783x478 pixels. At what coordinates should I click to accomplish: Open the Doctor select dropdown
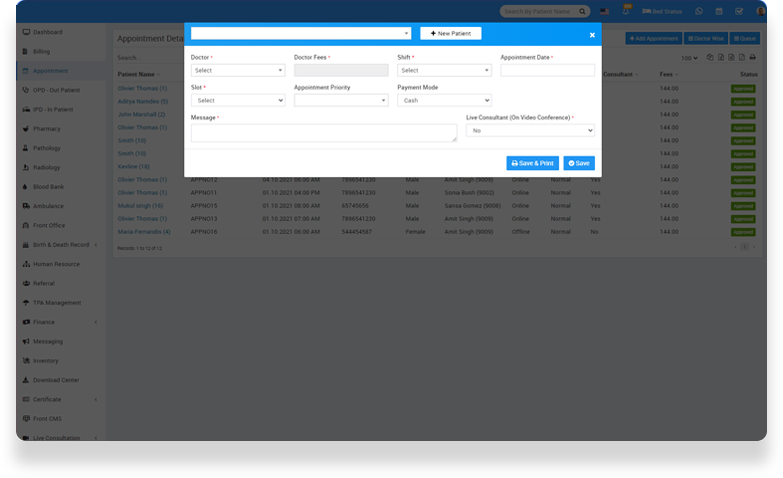pos(238,70)
